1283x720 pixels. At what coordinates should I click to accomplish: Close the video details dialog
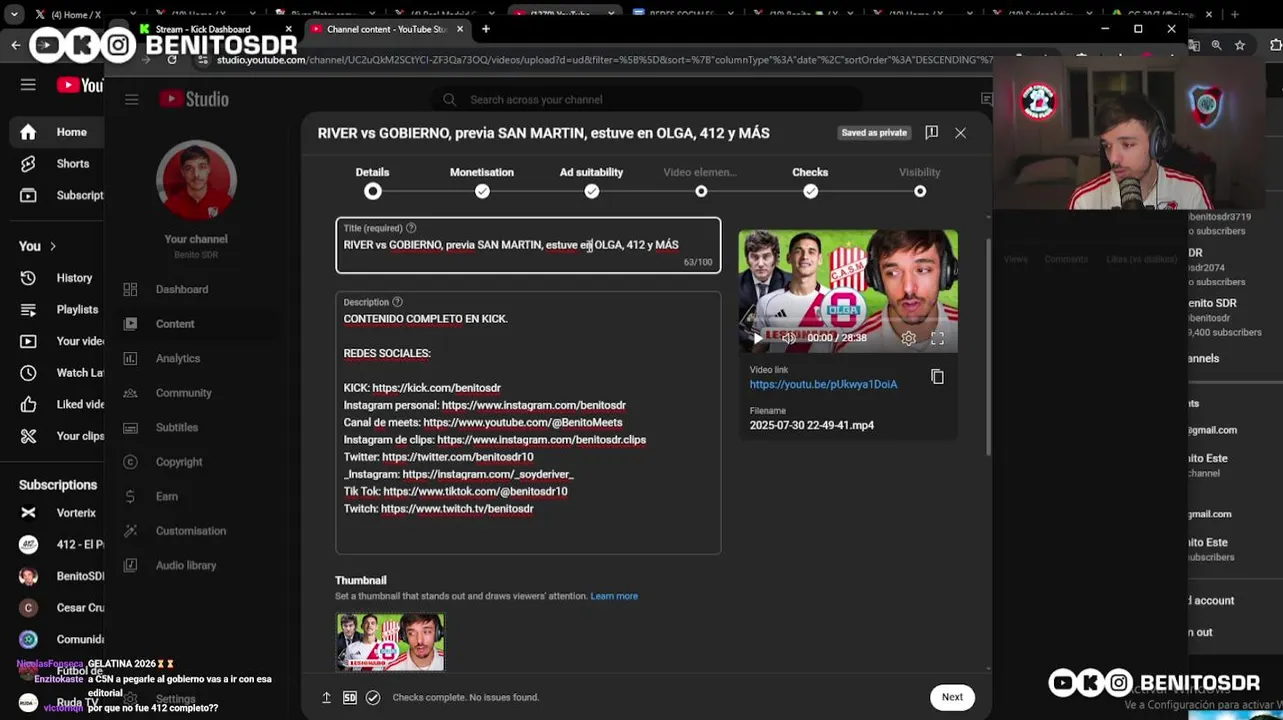coord(960,133)
